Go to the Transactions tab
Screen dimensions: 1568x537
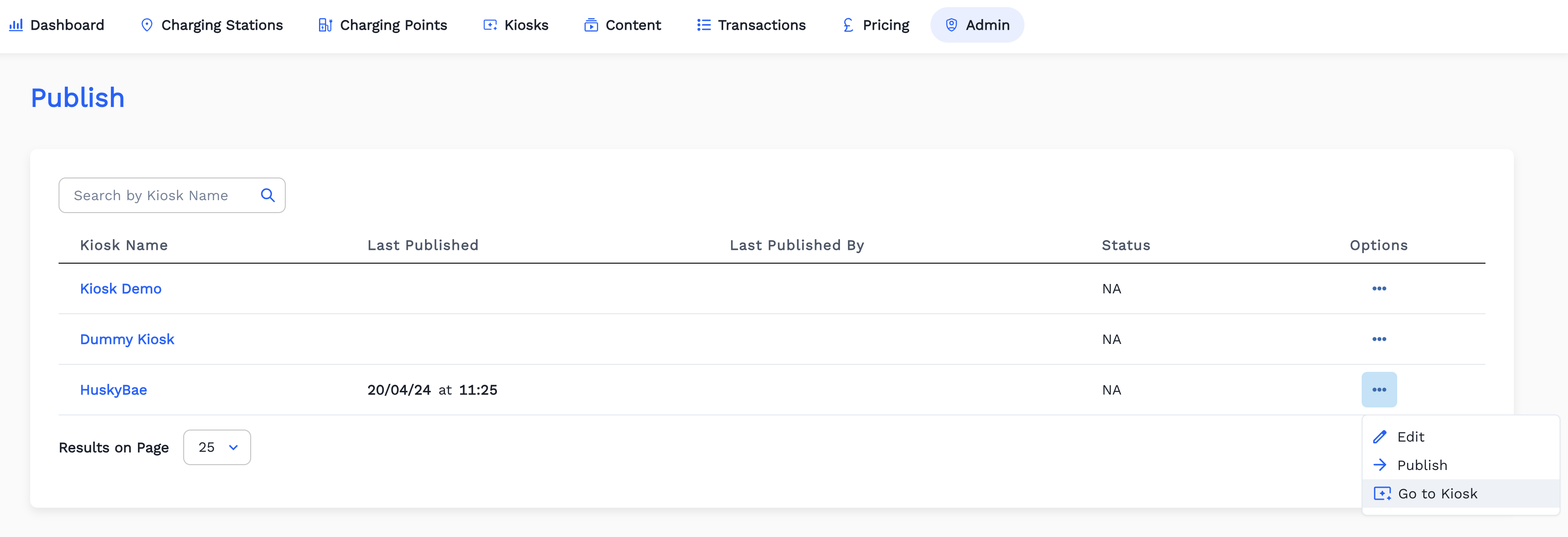tap(751, 25)
